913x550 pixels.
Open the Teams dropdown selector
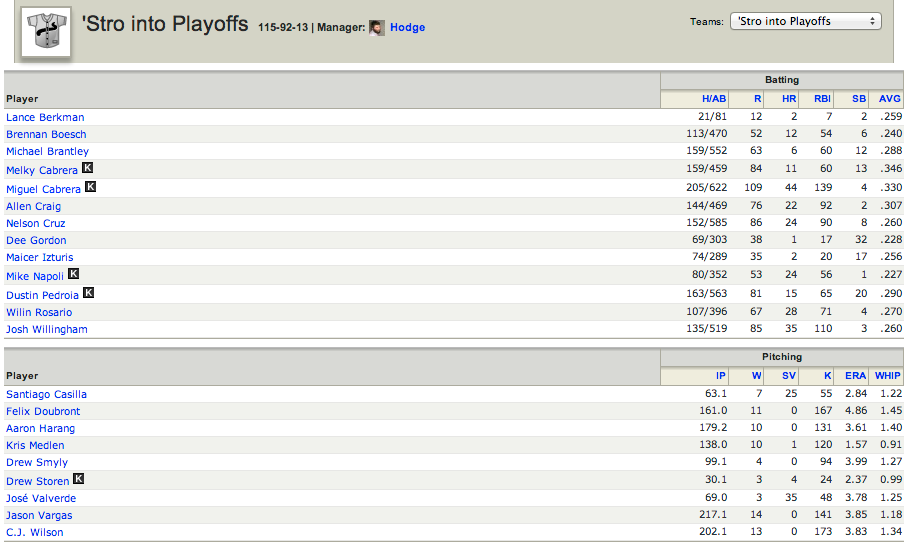pos(806,22)
